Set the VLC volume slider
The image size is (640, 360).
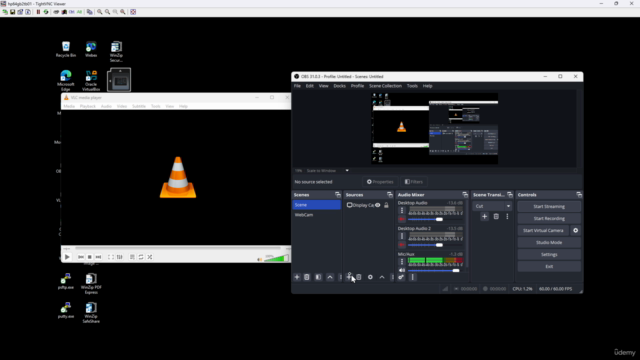point(277,258)
